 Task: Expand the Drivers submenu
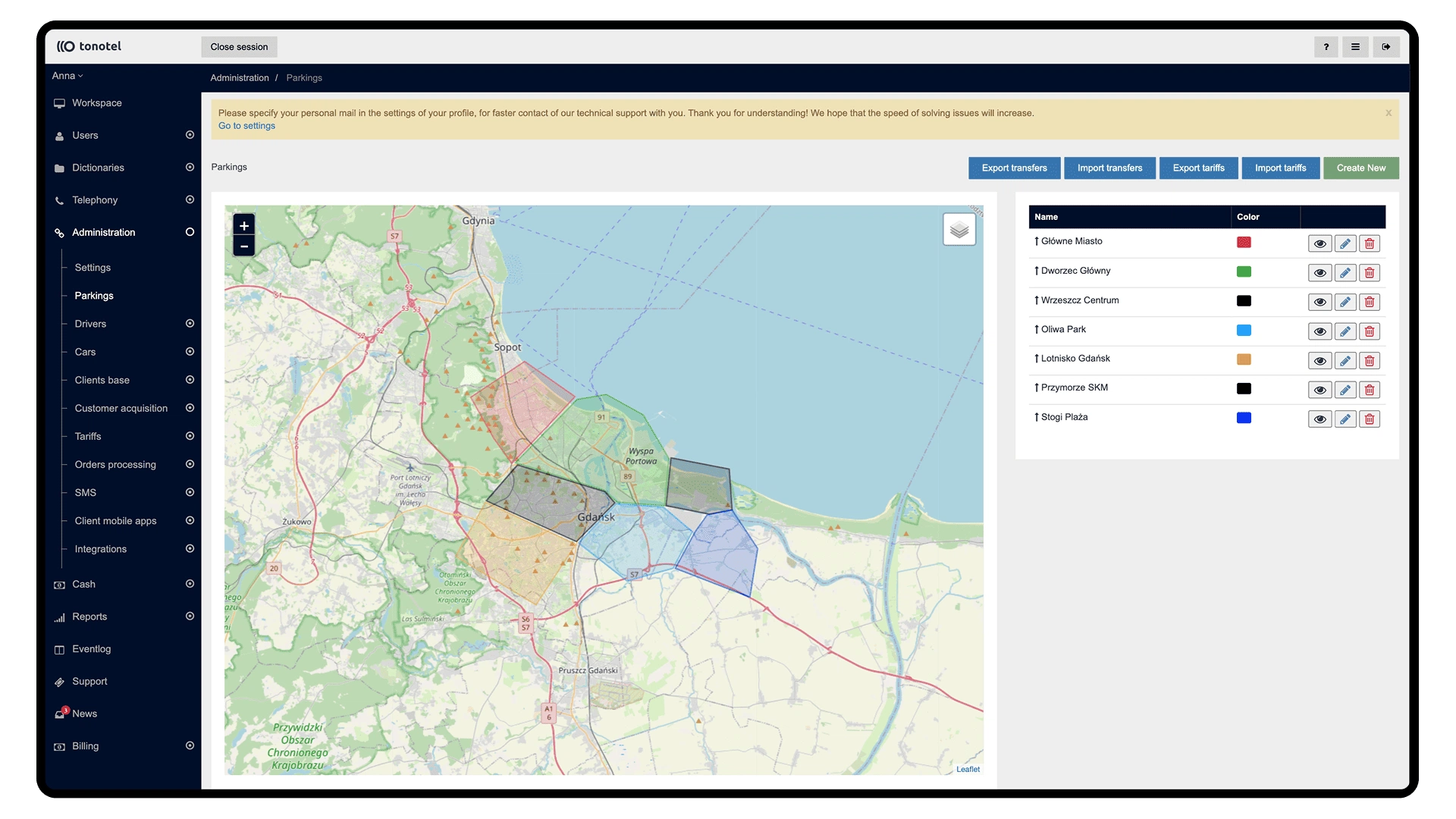click(x=190, y=324)
